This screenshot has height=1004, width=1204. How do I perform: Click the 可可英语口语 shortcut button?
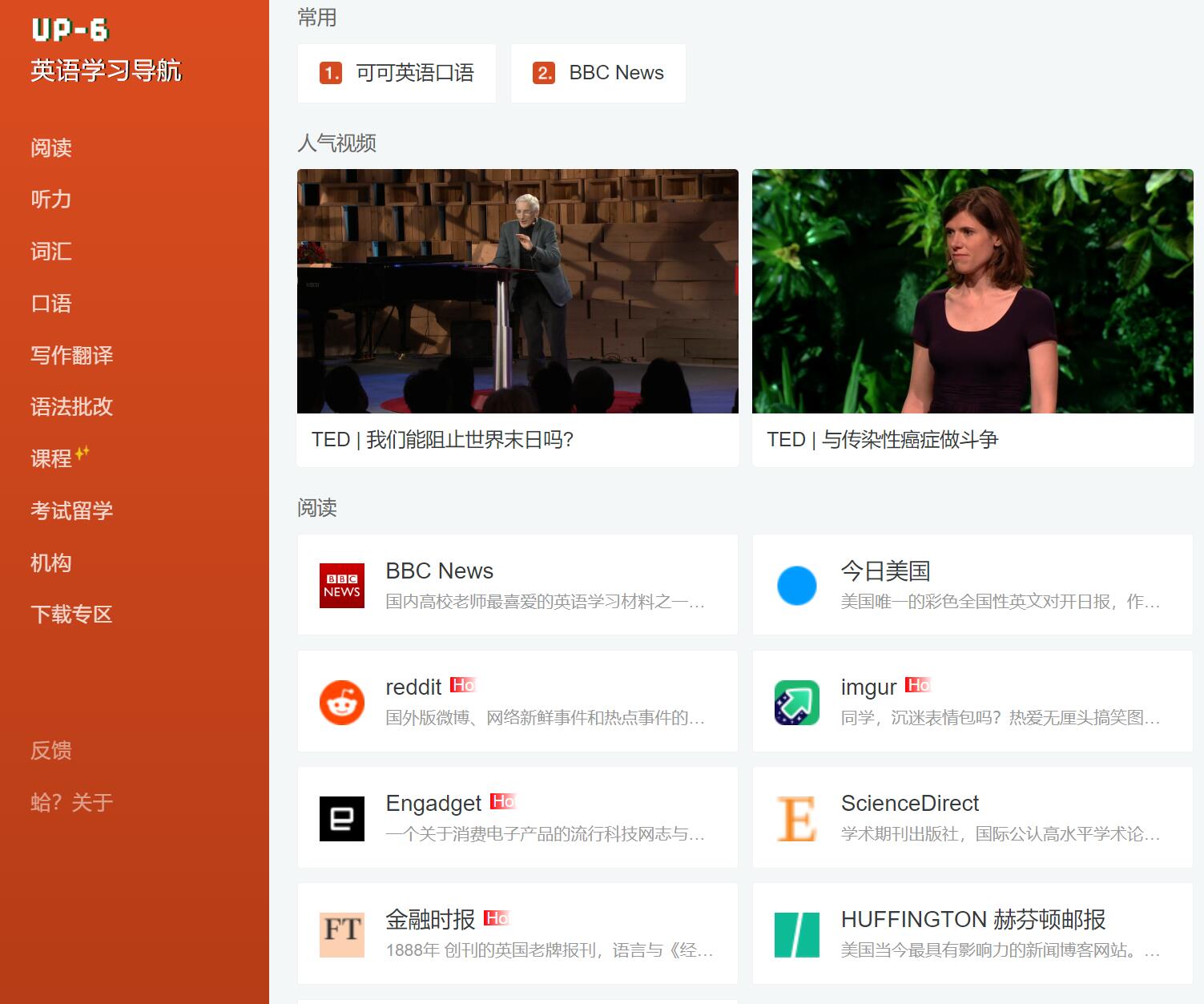pos(397,73)
